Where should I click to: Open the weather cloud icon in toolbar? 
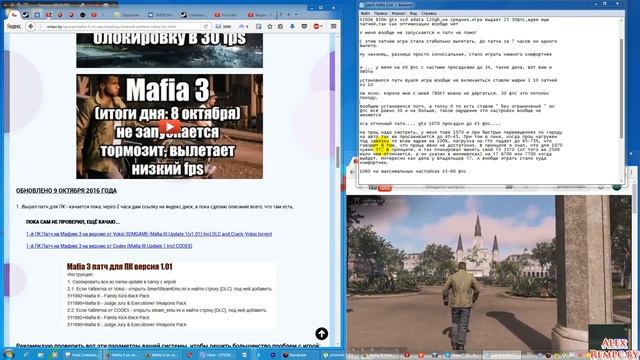coord(244,26)
